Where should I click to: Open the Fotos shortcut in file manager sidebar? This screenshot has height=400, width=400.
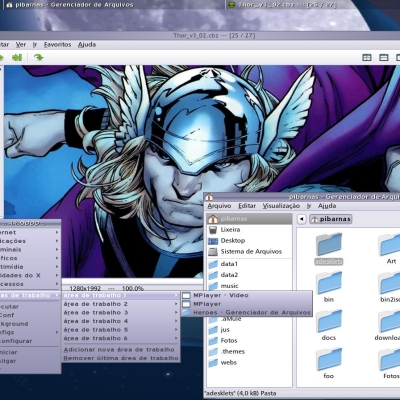click(229, 340)
